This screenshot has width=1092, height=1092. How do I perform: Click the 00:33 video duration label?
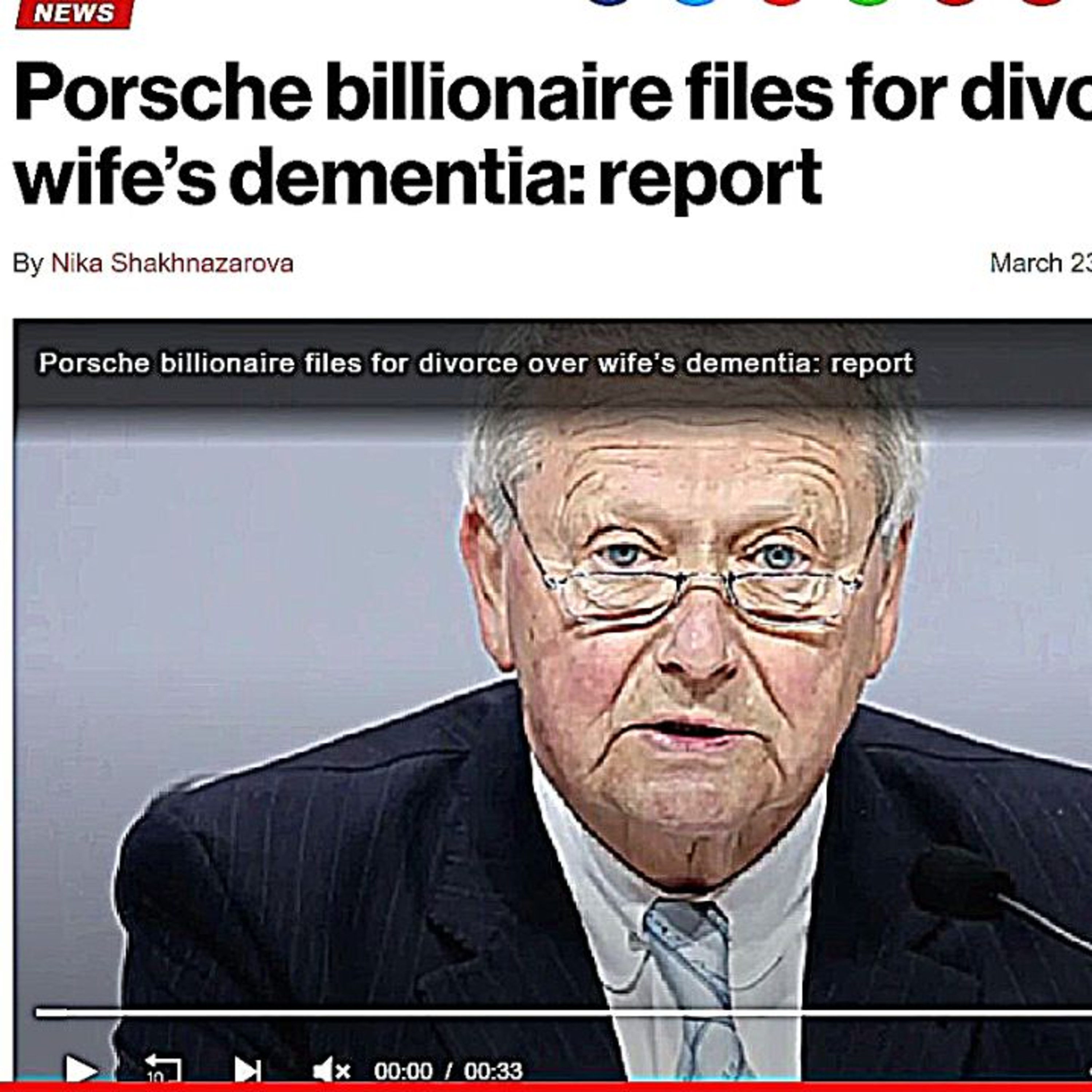[x=494, y=1071]
